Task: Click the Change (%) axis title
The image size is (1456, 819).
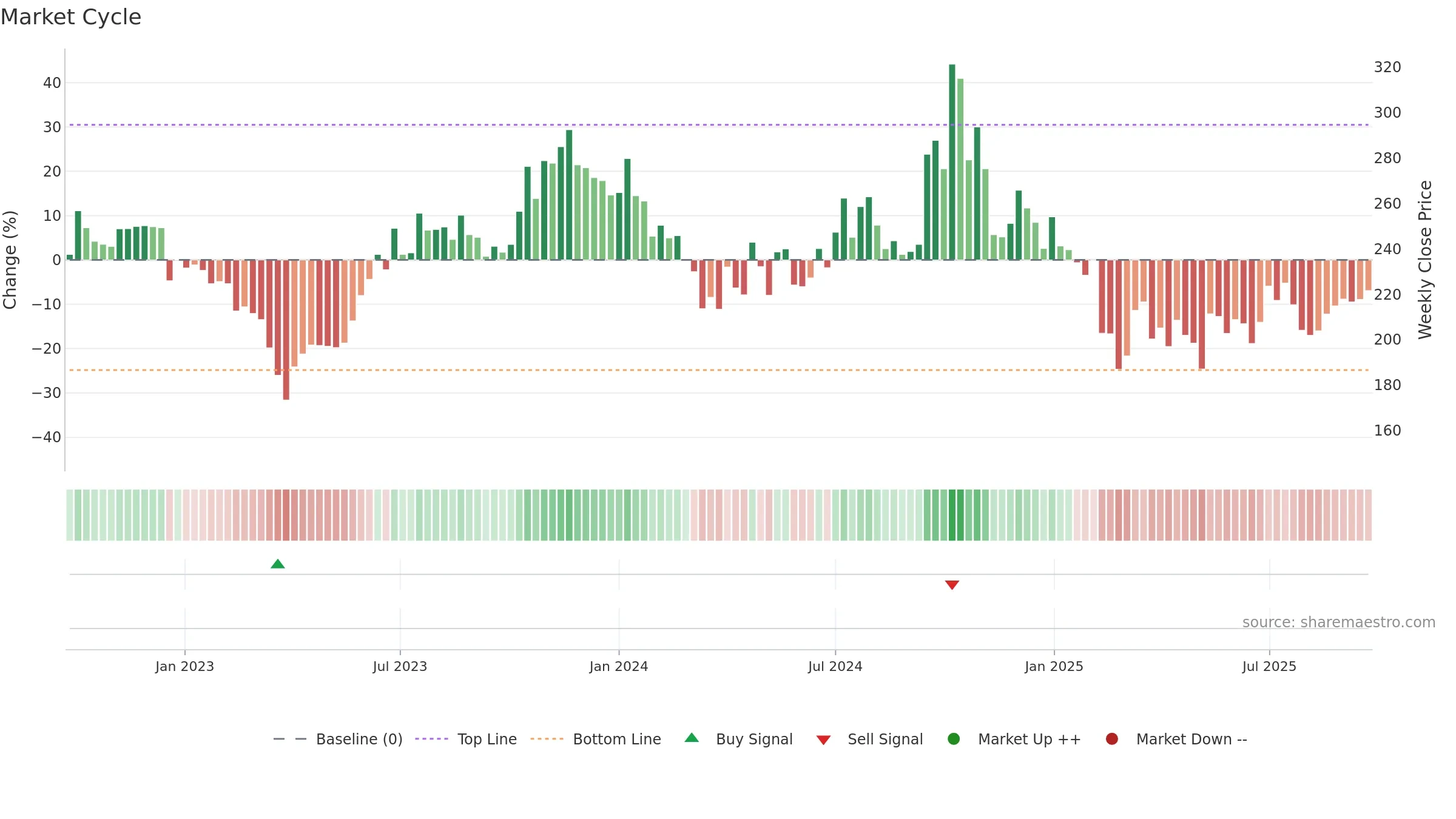Action: coord(10,260)
